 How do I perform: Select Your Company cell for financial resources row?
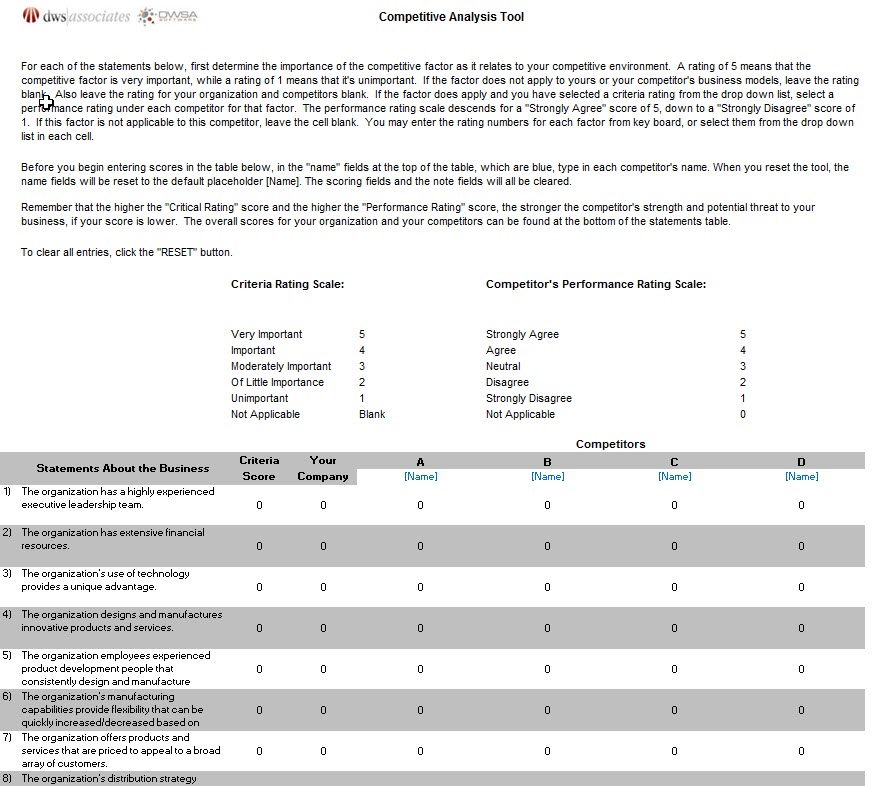point(323,546)
